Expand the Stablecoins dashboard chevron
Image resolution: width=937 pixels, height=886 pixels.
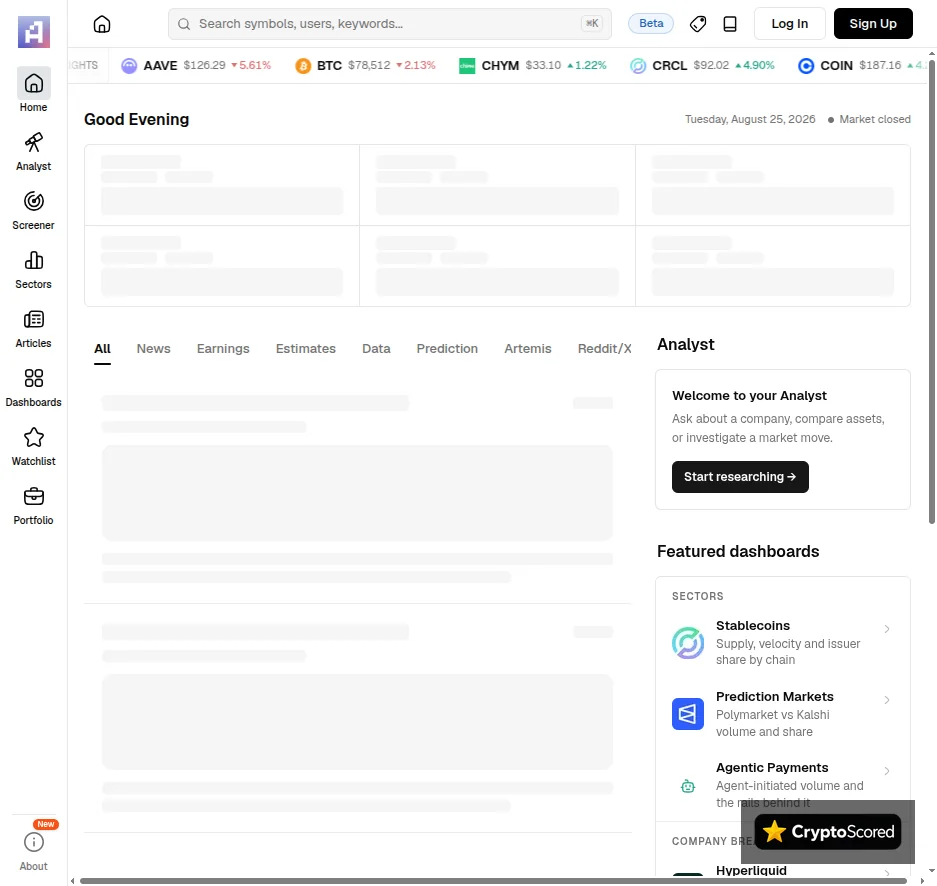pos(887,629)
